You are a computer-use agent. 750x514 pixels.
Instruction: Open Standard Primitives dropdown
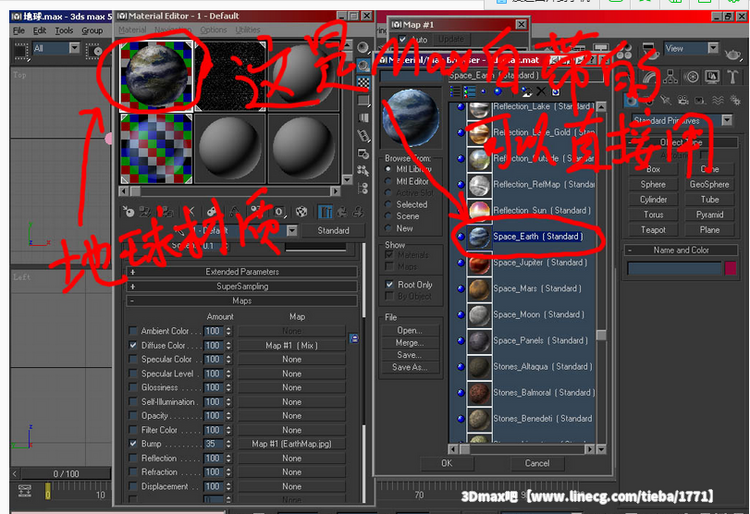(727, 120)
